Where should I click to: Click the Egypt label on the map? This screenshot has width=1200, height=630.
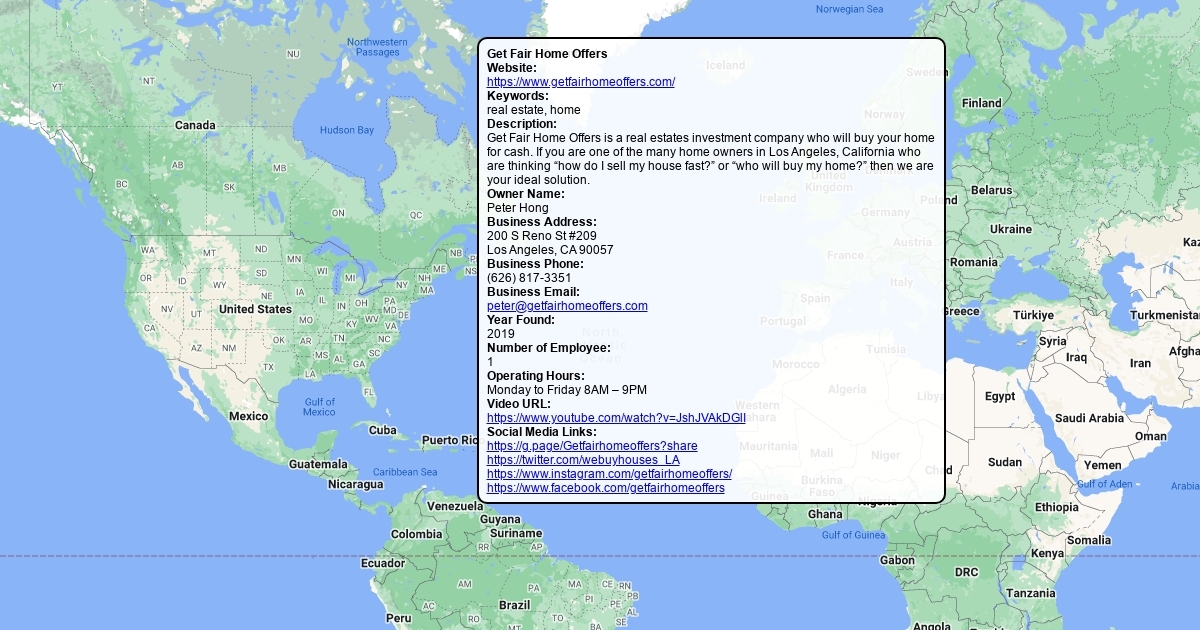coord(1000,397)
